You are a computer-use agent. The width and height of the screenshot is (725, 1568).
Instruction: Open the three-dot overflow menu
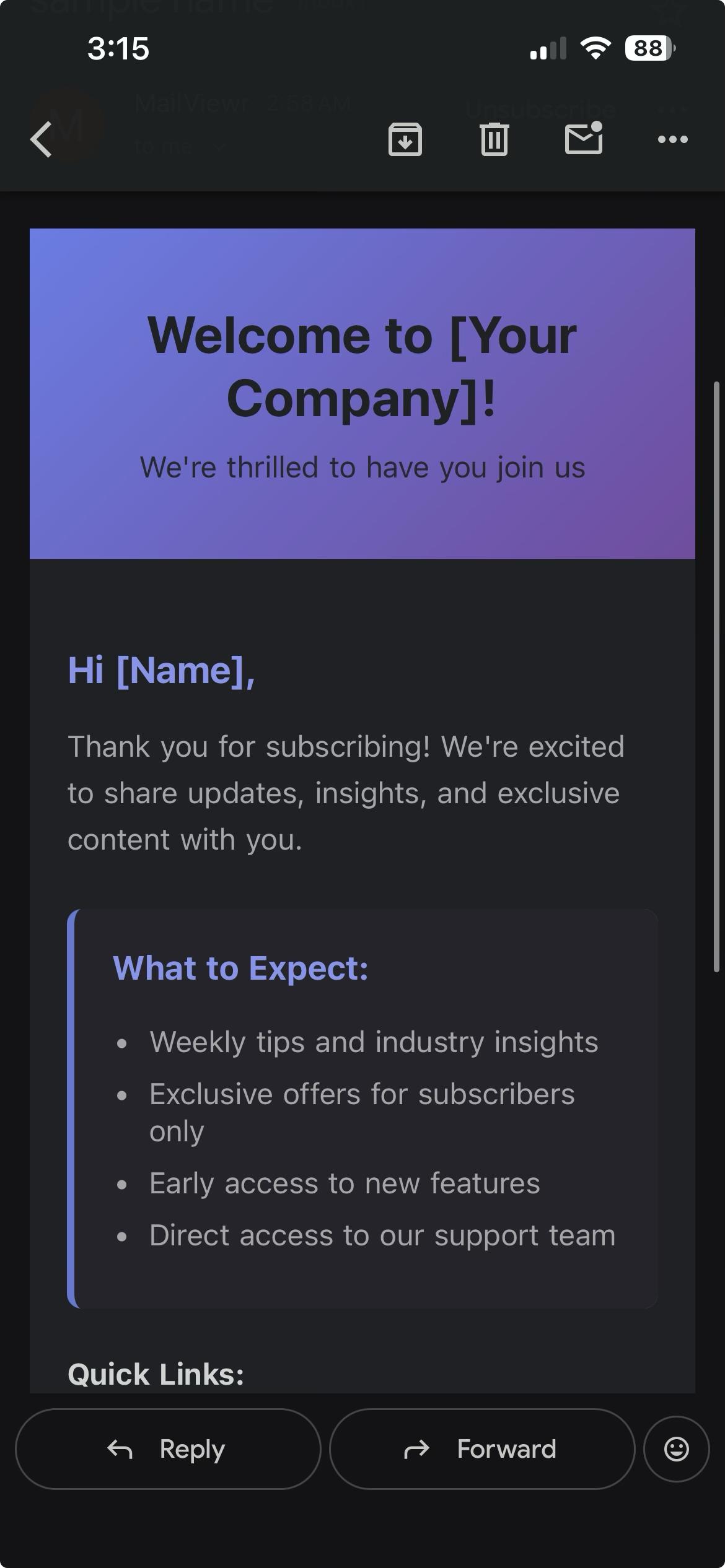[x=672, y=139]
